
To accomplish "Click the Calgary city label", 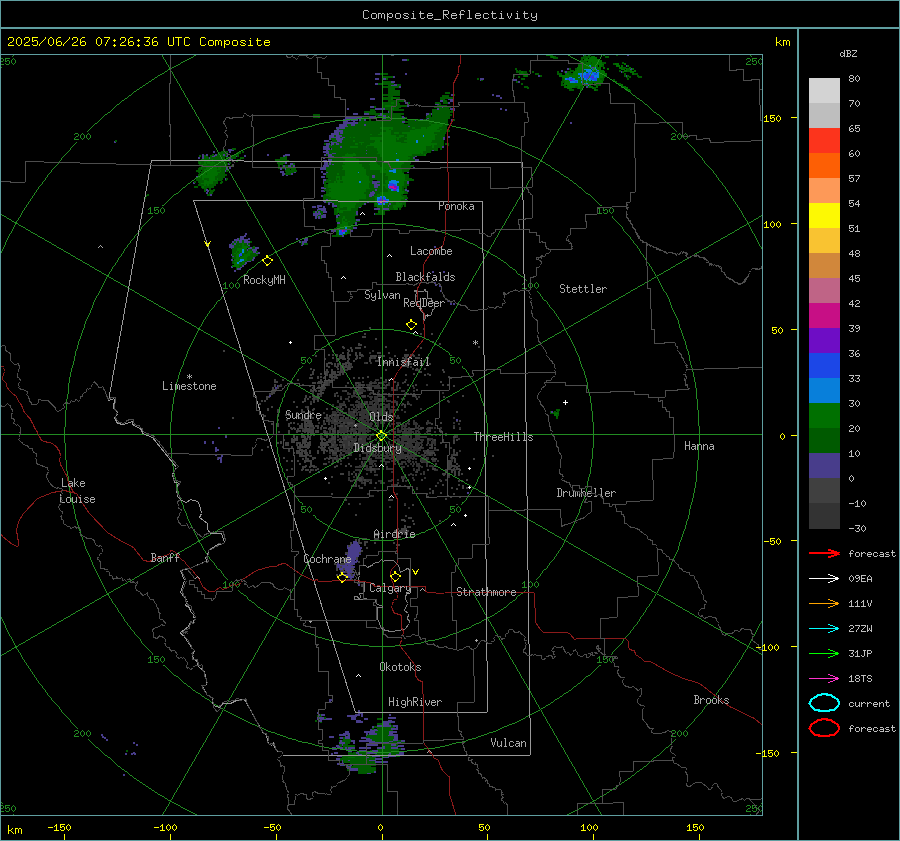I will (x=390, y=588).
